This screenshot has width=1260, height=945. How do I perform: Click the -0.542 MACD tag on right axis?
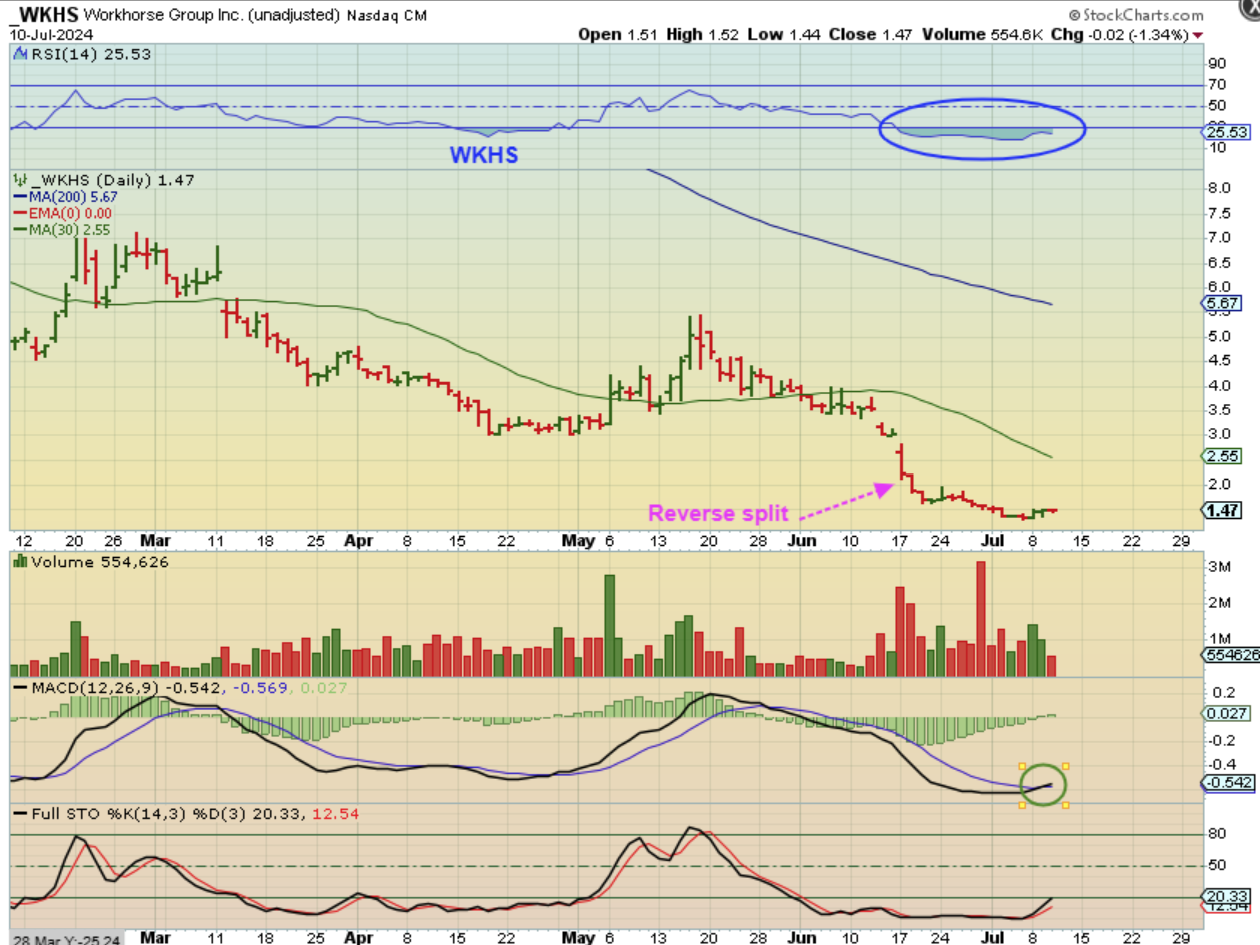[x=1228, y=781]
